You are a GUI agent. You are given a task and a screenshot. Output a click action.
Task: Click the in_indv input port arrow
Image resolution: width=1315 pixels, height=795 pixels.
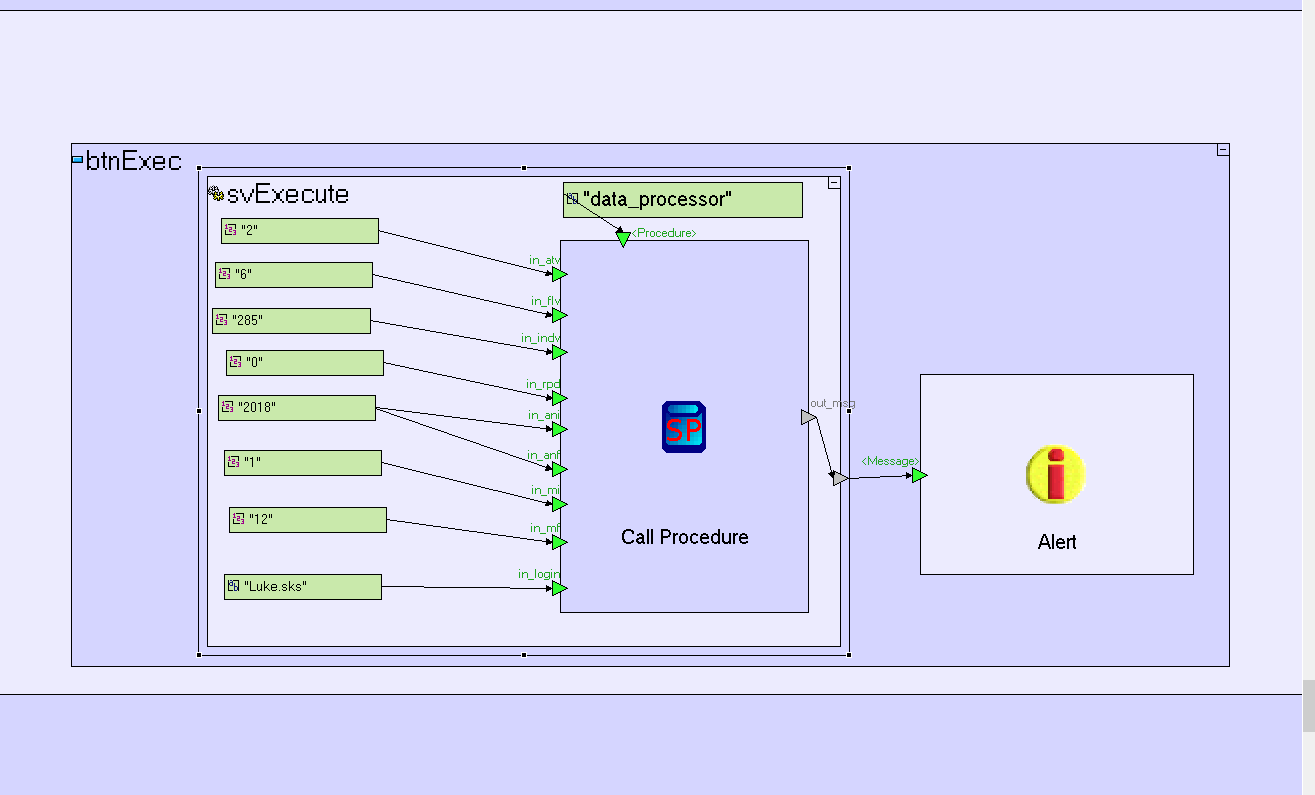pyautogui.click(x=559, y=352)
